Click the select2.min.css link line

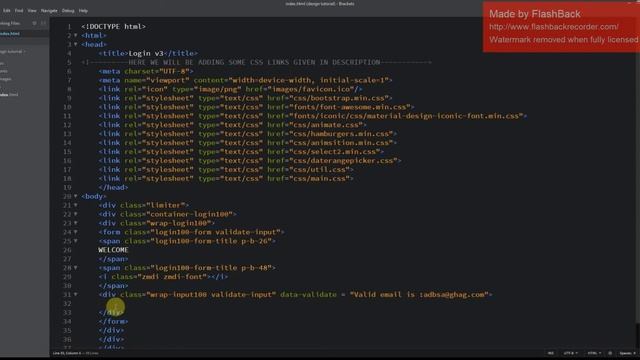click(241, 152)
